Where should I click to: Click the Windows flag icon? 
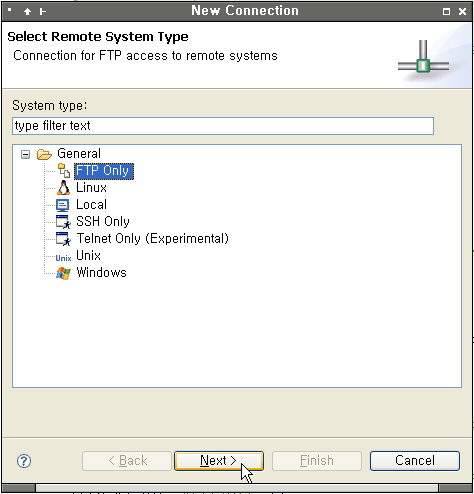point(63,273)
